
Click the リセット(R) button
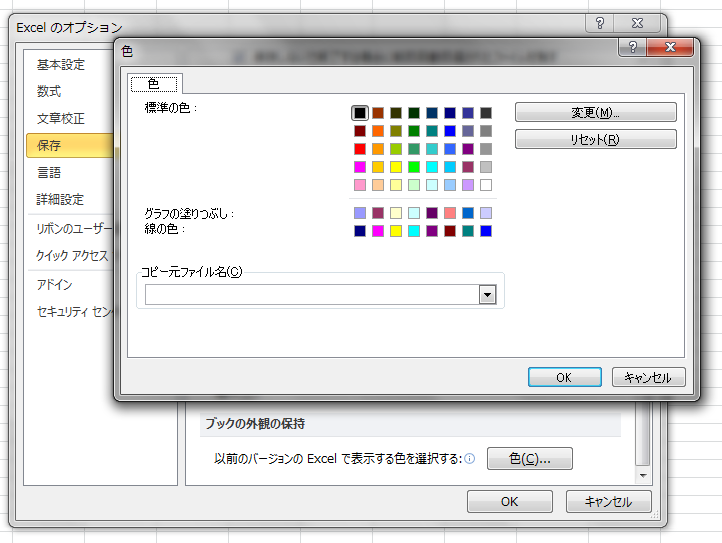pyautogui.click(x=595, y=139)
